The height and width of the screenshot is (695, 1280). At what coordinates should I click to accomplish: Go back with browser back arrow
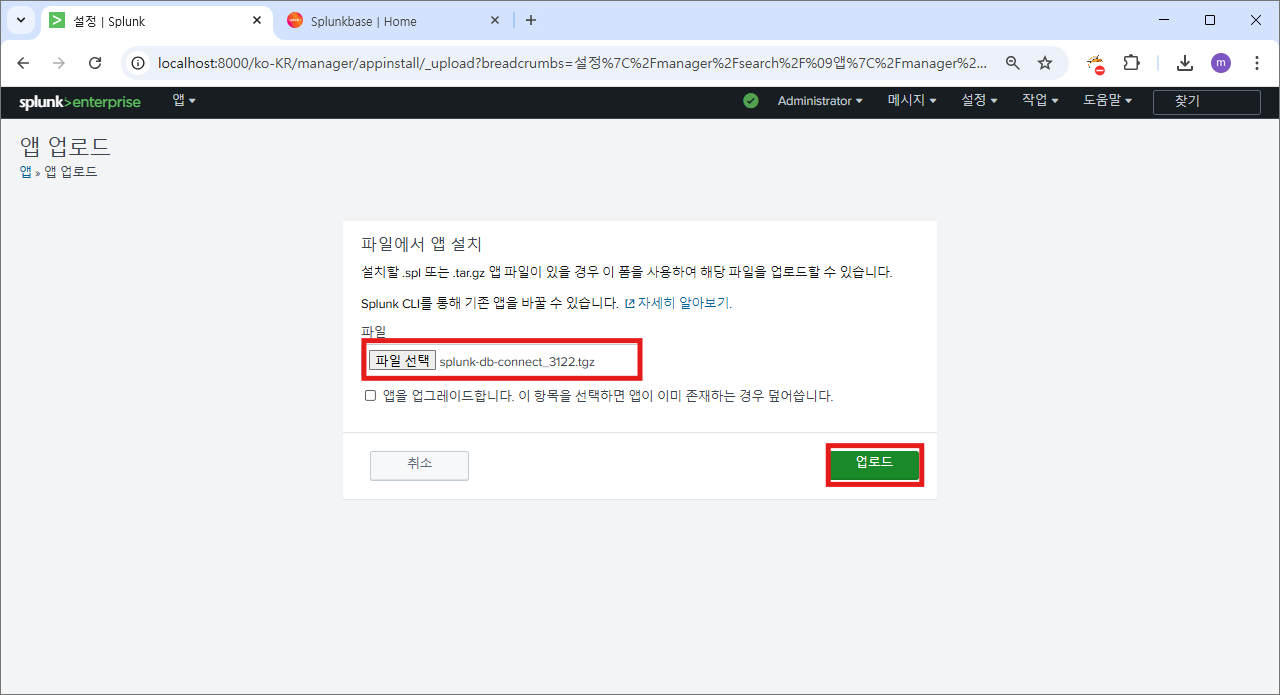[24, 63]
